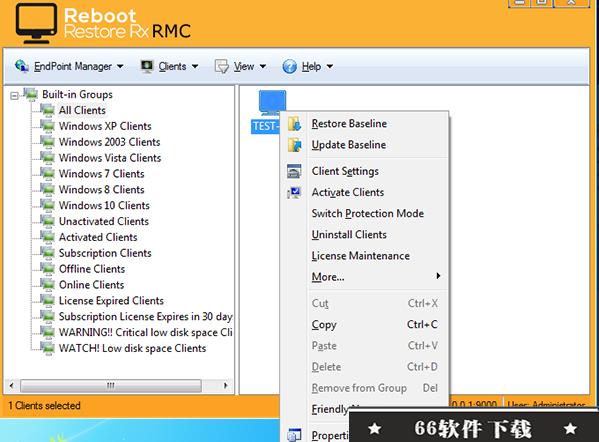Click the Help question mark icon

click(x=289, y=66)
